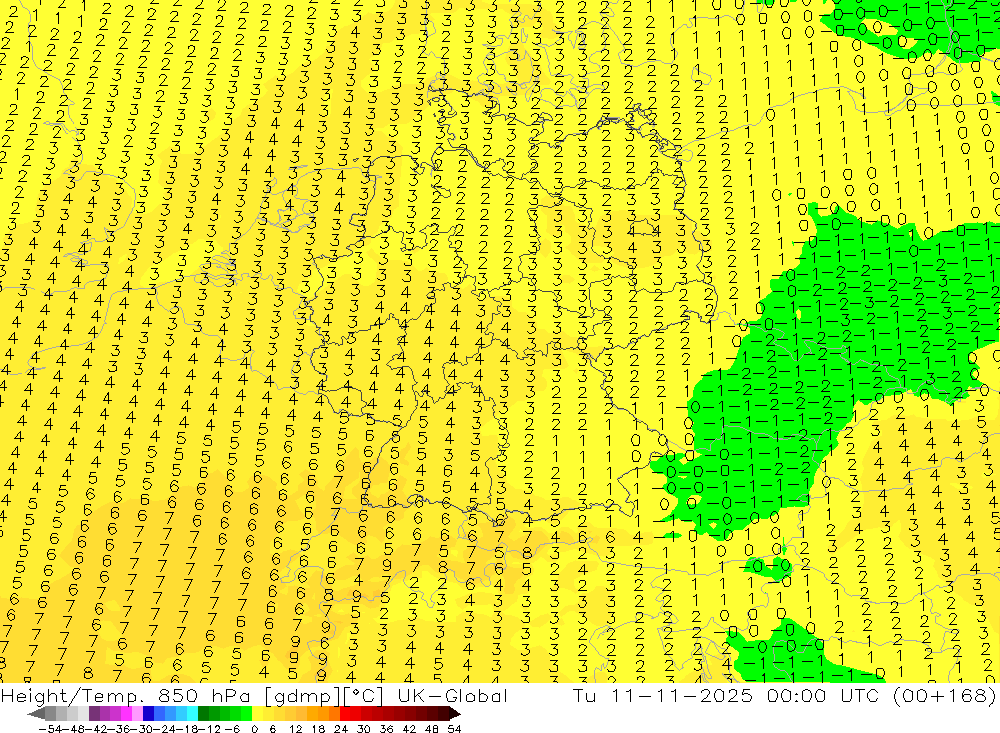
Task: Select the yellow legend swatch above 0
Action: [x=257, y=713]
